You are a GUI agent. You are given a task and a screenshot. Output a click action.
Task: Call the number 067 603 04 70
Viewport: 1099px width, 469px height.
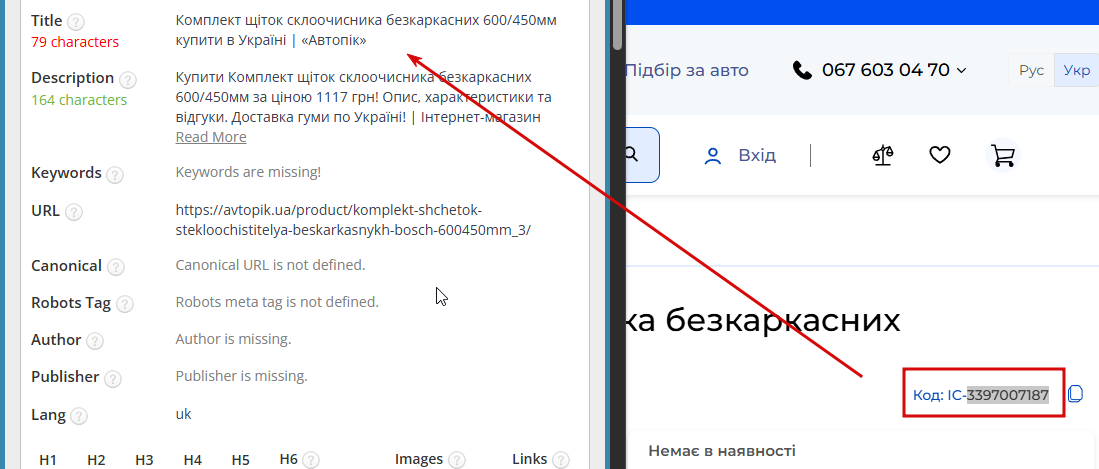point(886,70)
